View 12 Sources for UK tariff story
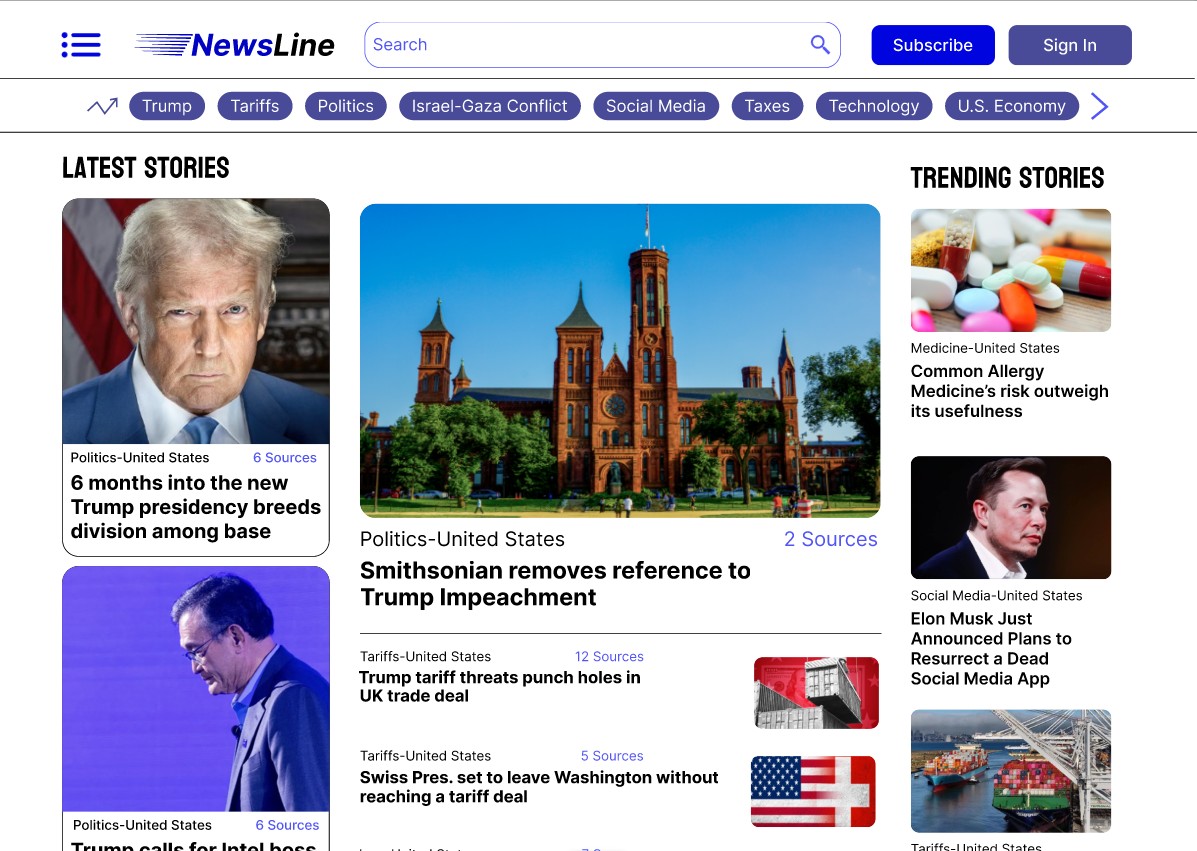 pos(609,657)
